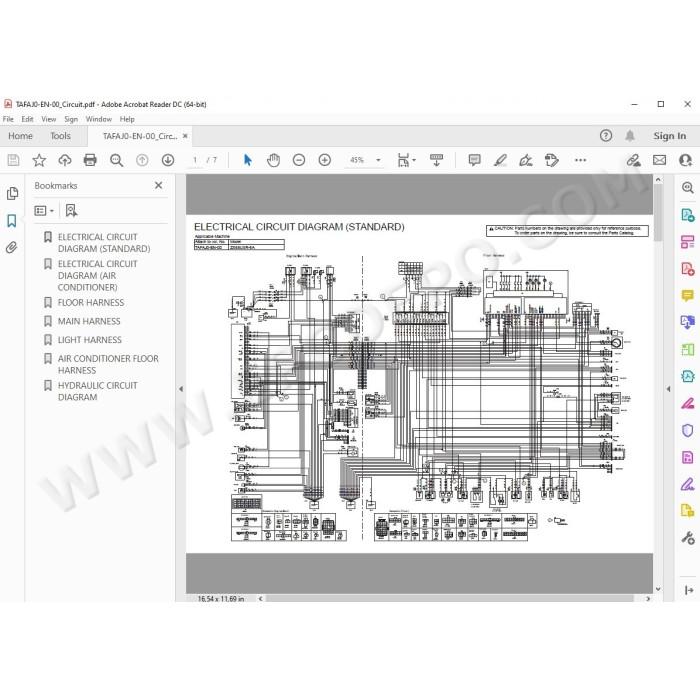Click the horizontal scrollbar thumb
700x700 pixels.
point(450,599)
